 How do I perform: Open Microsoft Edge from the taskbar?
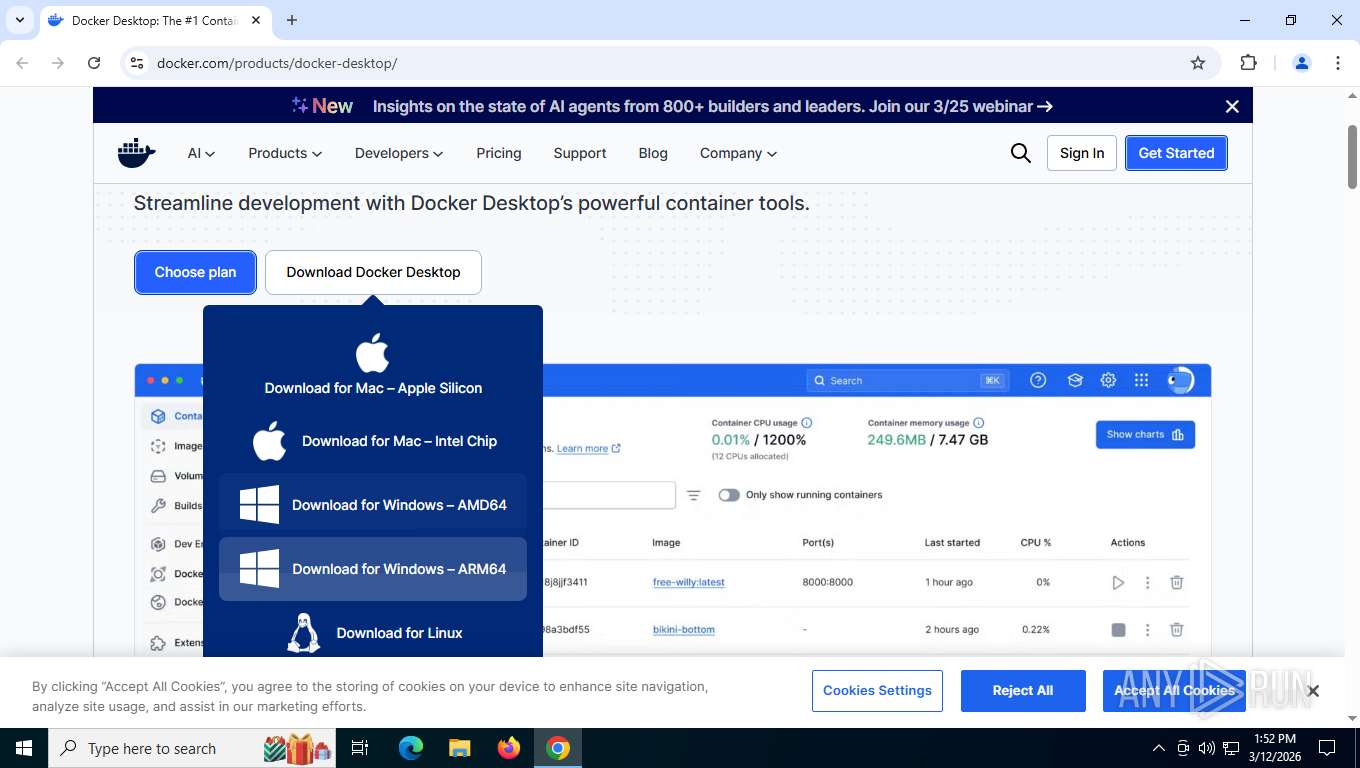(x=411, y=748)
